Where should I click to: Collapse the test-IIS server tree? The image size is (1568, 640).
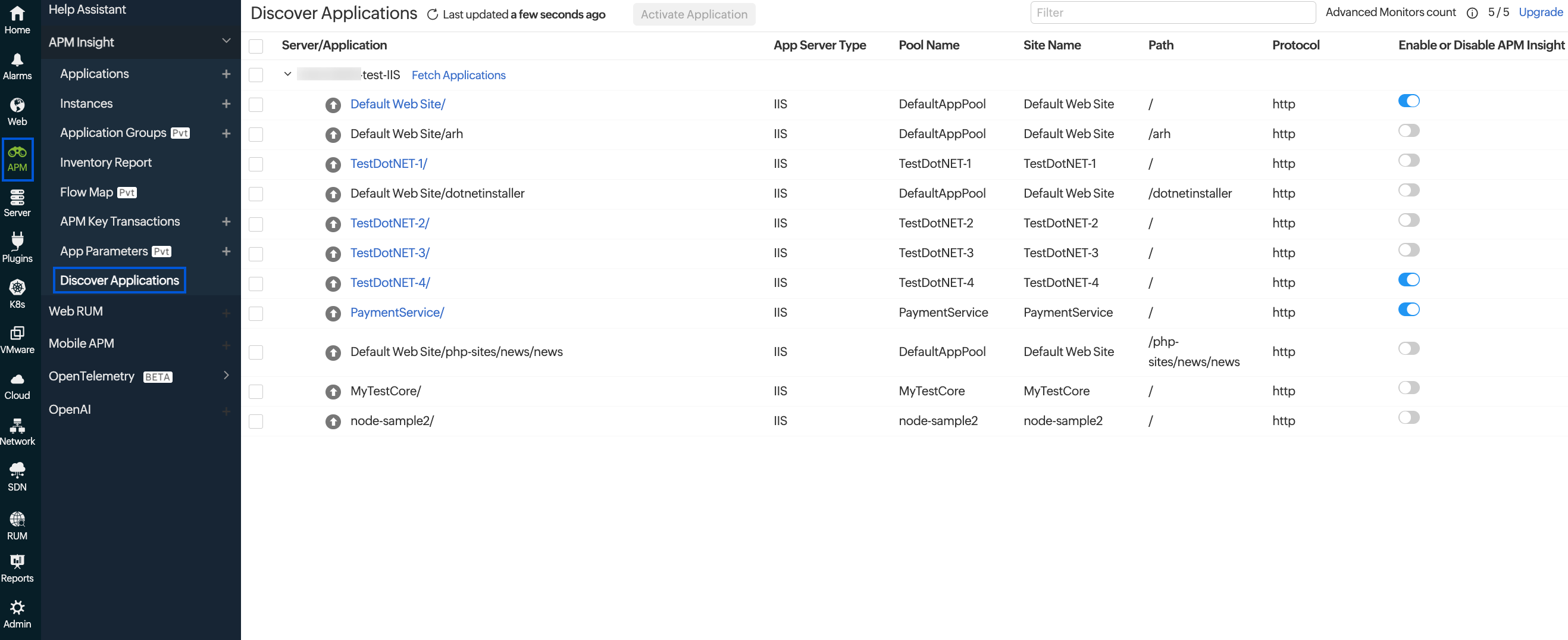[287, 74]
